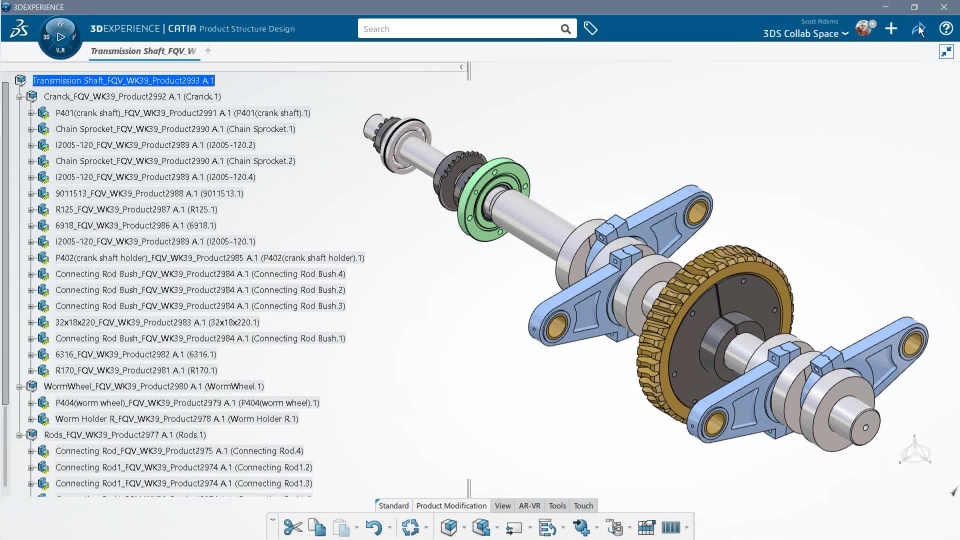Viewport: 960px width, 540px height.
Task: Click the Copy icon in toolbar
Action: point(317,527)
